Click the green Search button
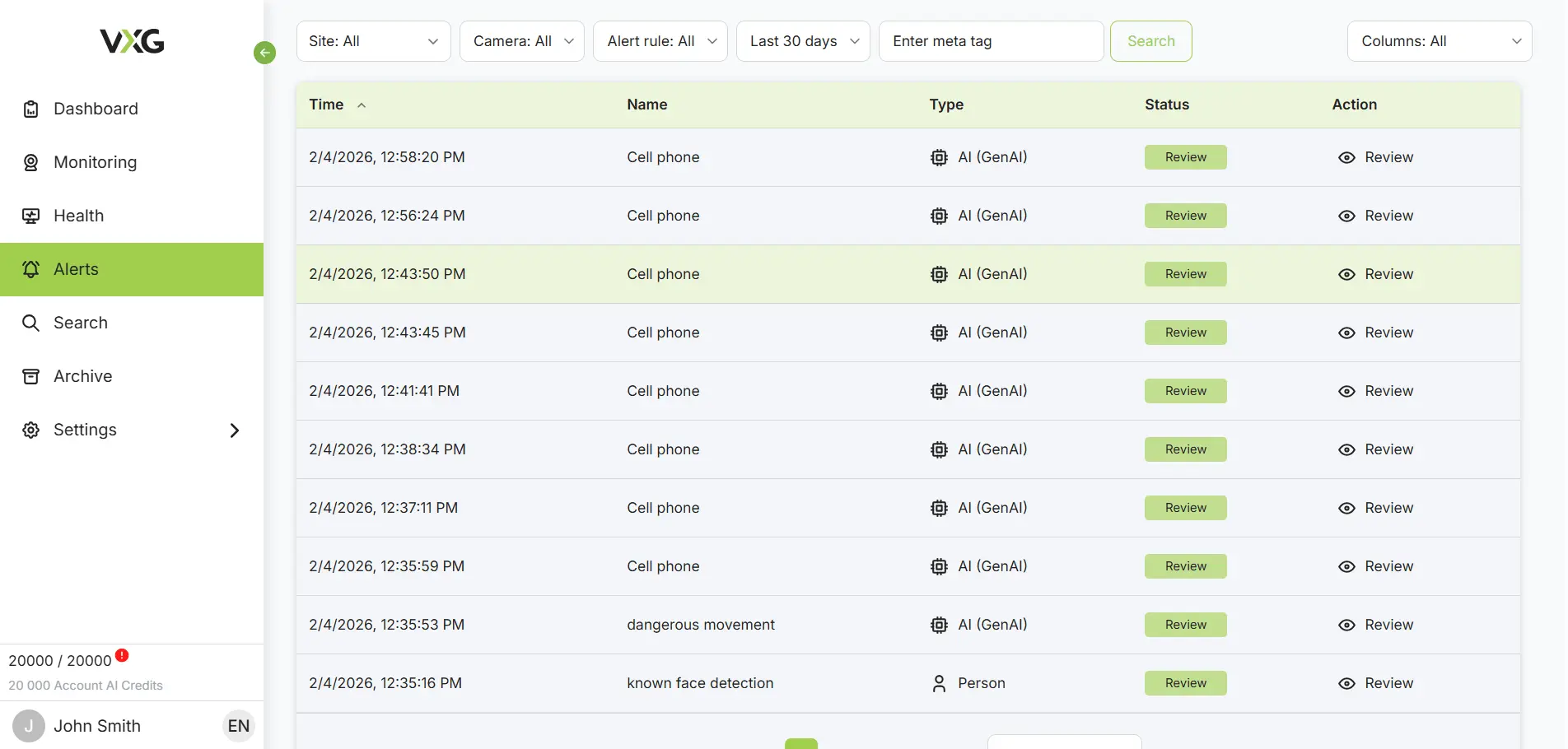 [x=1151, y=41]
